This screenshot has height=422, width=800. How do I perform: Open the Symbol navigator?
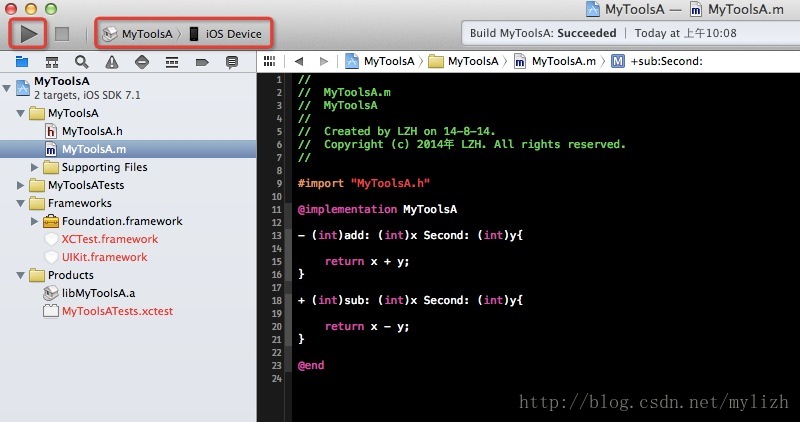52,62
